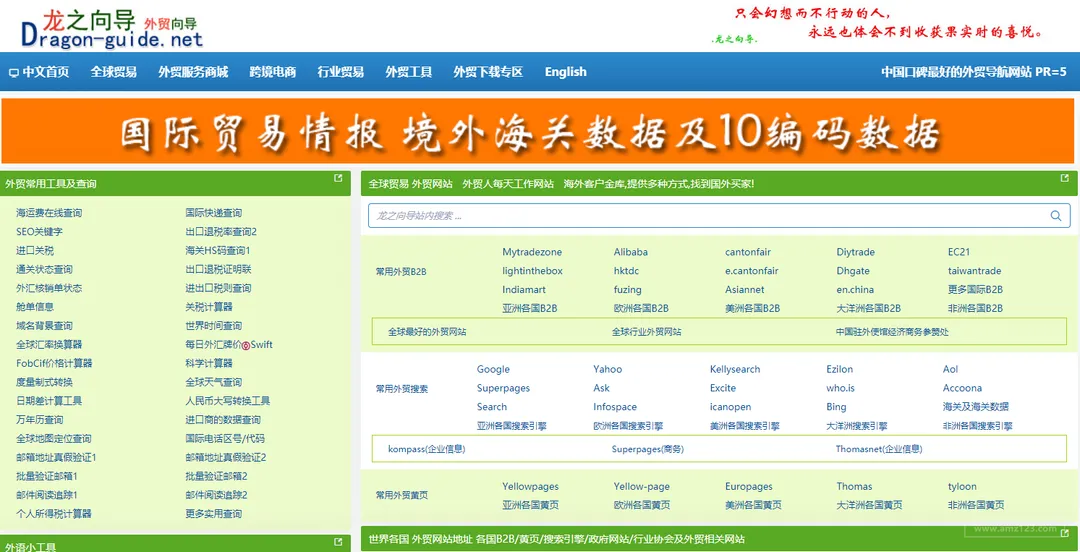Open the Google search engine link
The width and height of the screenshot is (1080, 552).
point(493,369)
